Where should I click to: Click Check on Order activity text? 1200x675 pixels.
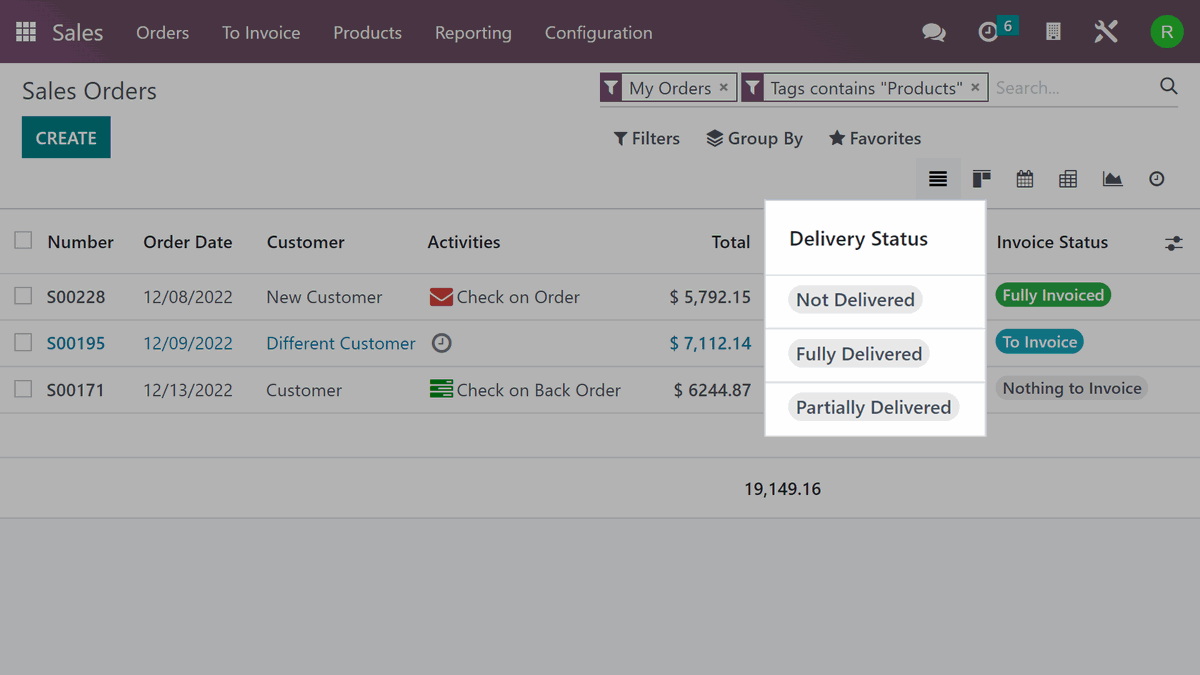click(x=518, y=297)
